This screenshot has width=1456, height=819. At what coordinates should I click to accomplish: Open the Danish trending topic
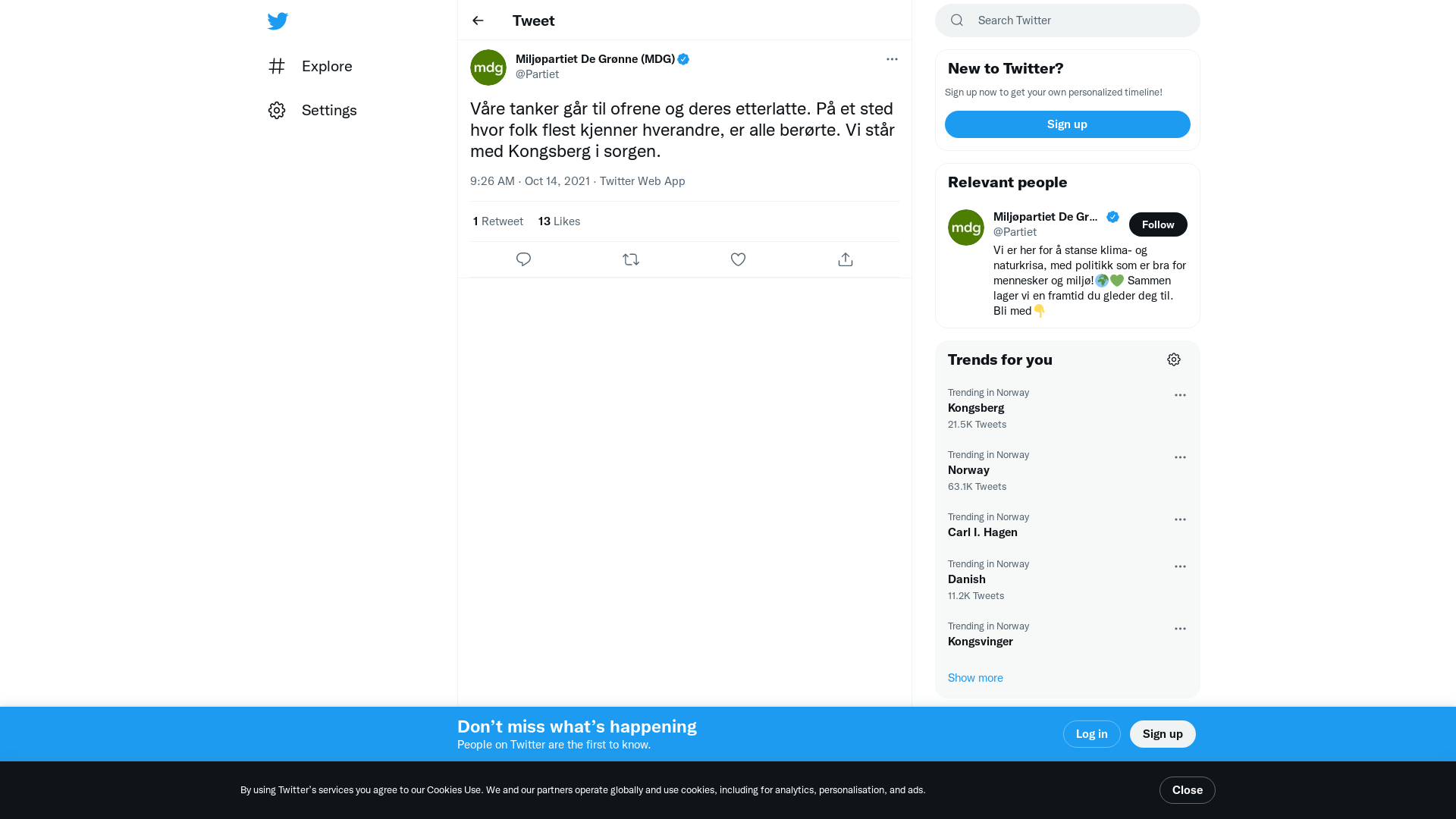(x=967, y=579)
